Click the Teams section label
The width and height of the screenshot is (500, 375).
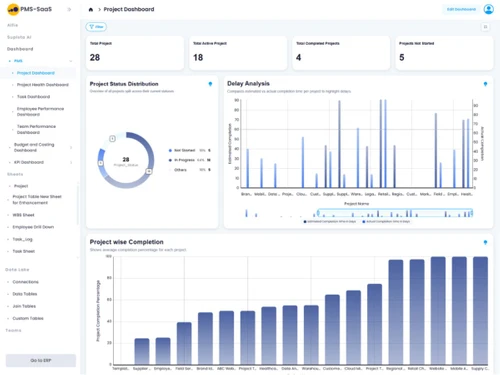(13, 330)
